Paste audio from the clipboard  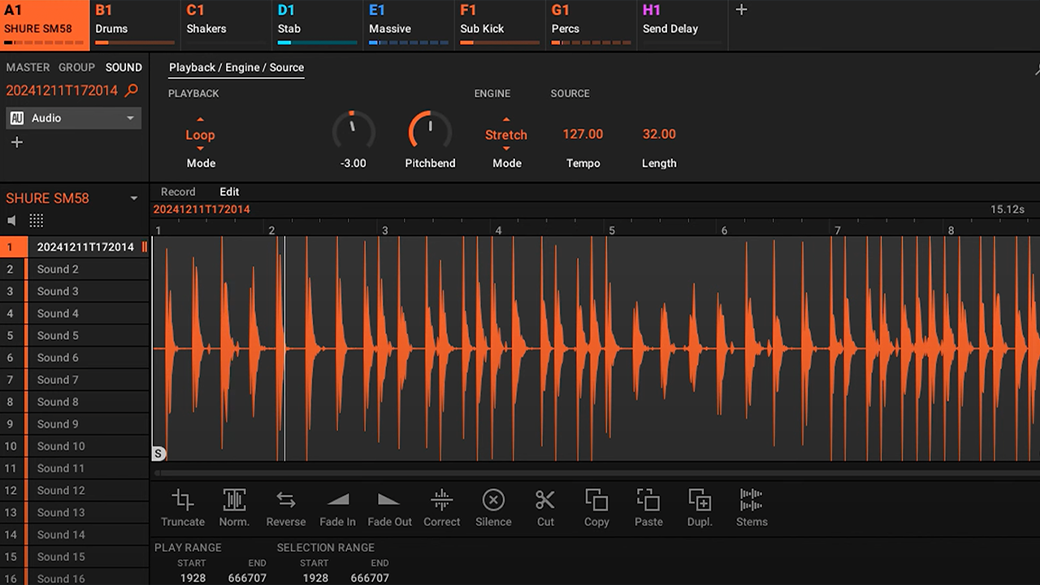[648, 500]
